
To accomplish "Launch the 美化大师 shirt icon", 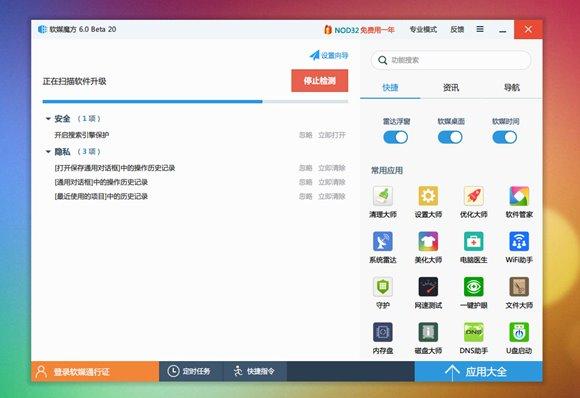I will click(x=428, y=242).
